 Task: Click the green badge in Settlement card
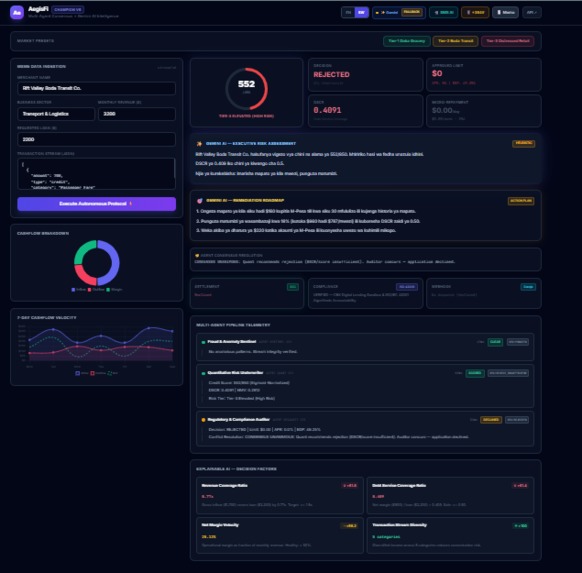pyautogui.click(x=292, y=287)
